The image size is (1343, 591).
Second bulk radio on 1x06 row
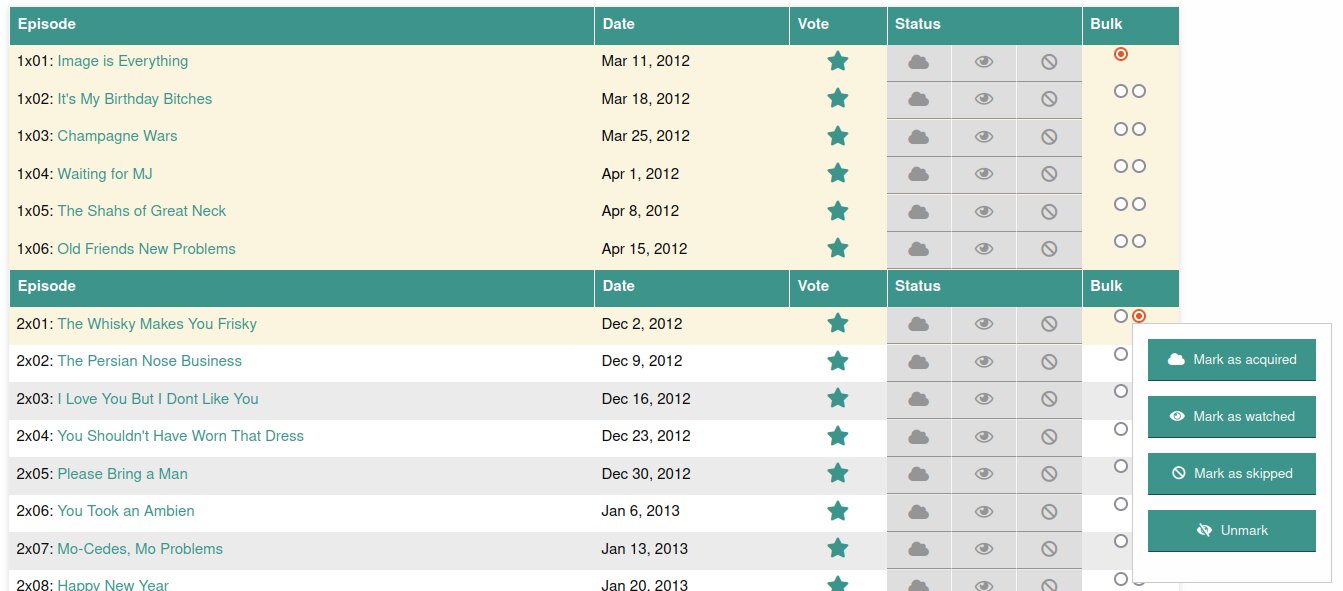pyautogui.click(x=1139, y=241)
